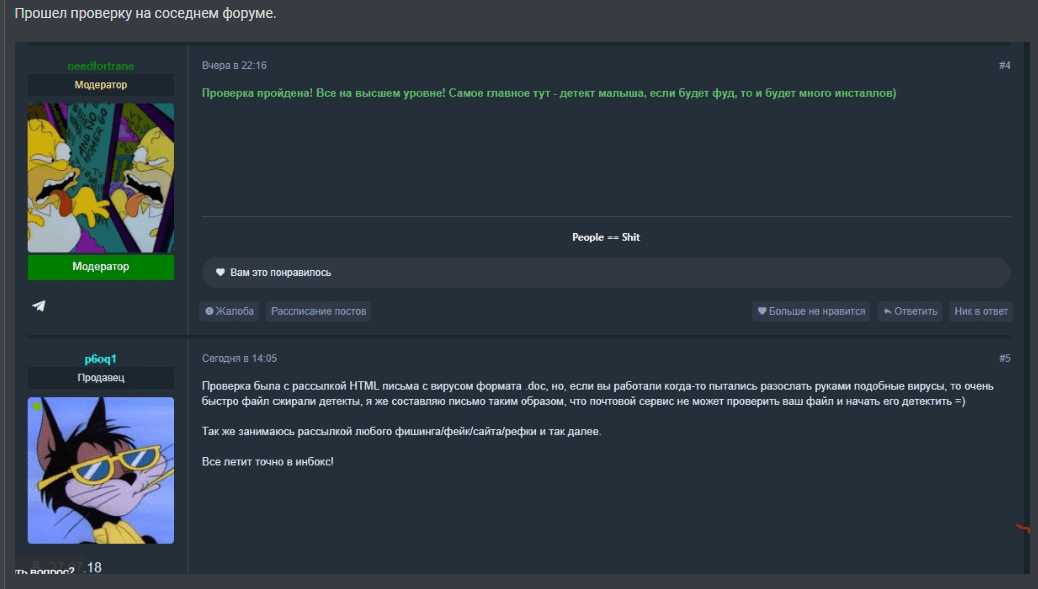Click the green "Модератор" banner under the avatar

100,267
